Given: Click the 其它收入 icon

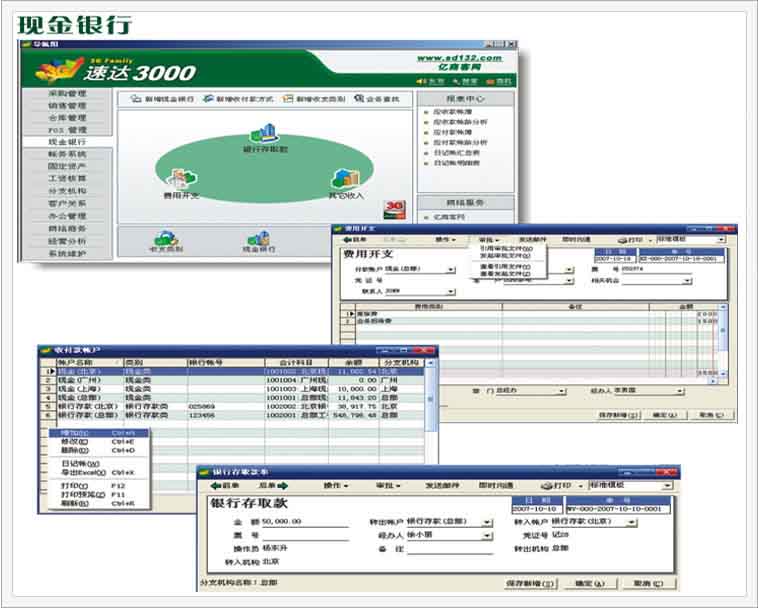Looking at the screenshot, I should (345, 179).
